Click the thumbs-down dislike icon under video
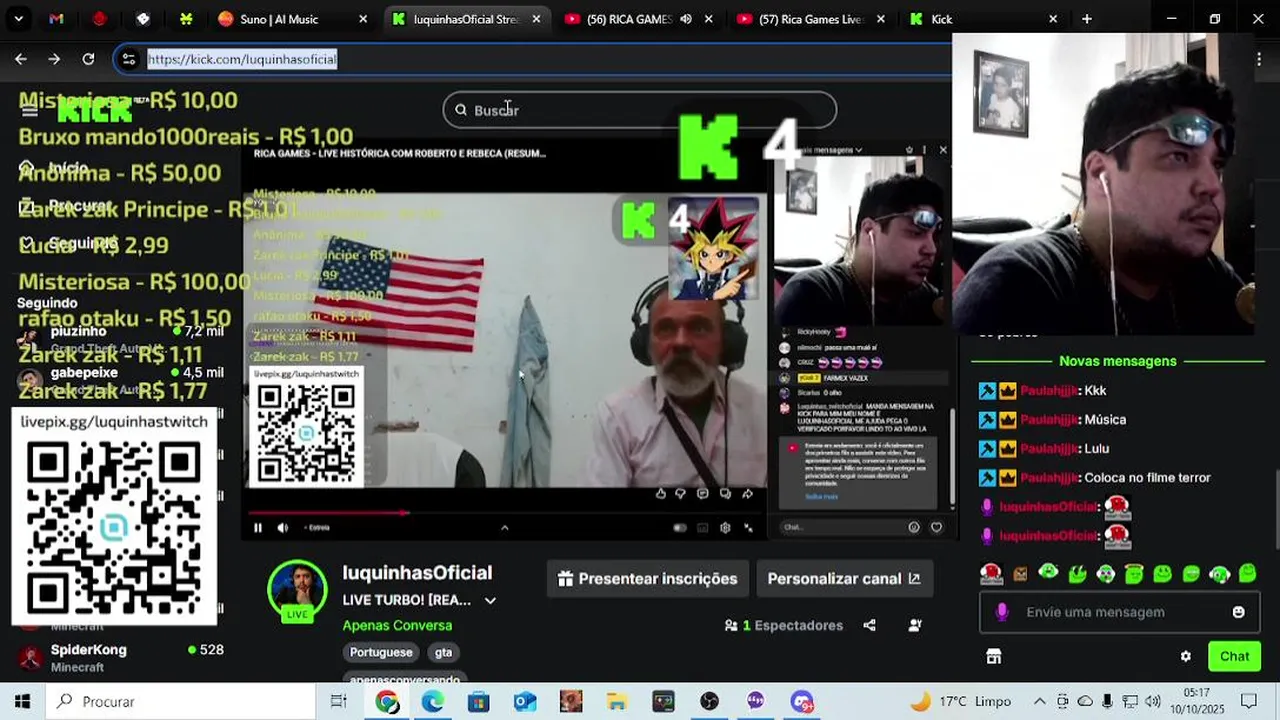Viewport: 1280px width, 720px height. 681,493
